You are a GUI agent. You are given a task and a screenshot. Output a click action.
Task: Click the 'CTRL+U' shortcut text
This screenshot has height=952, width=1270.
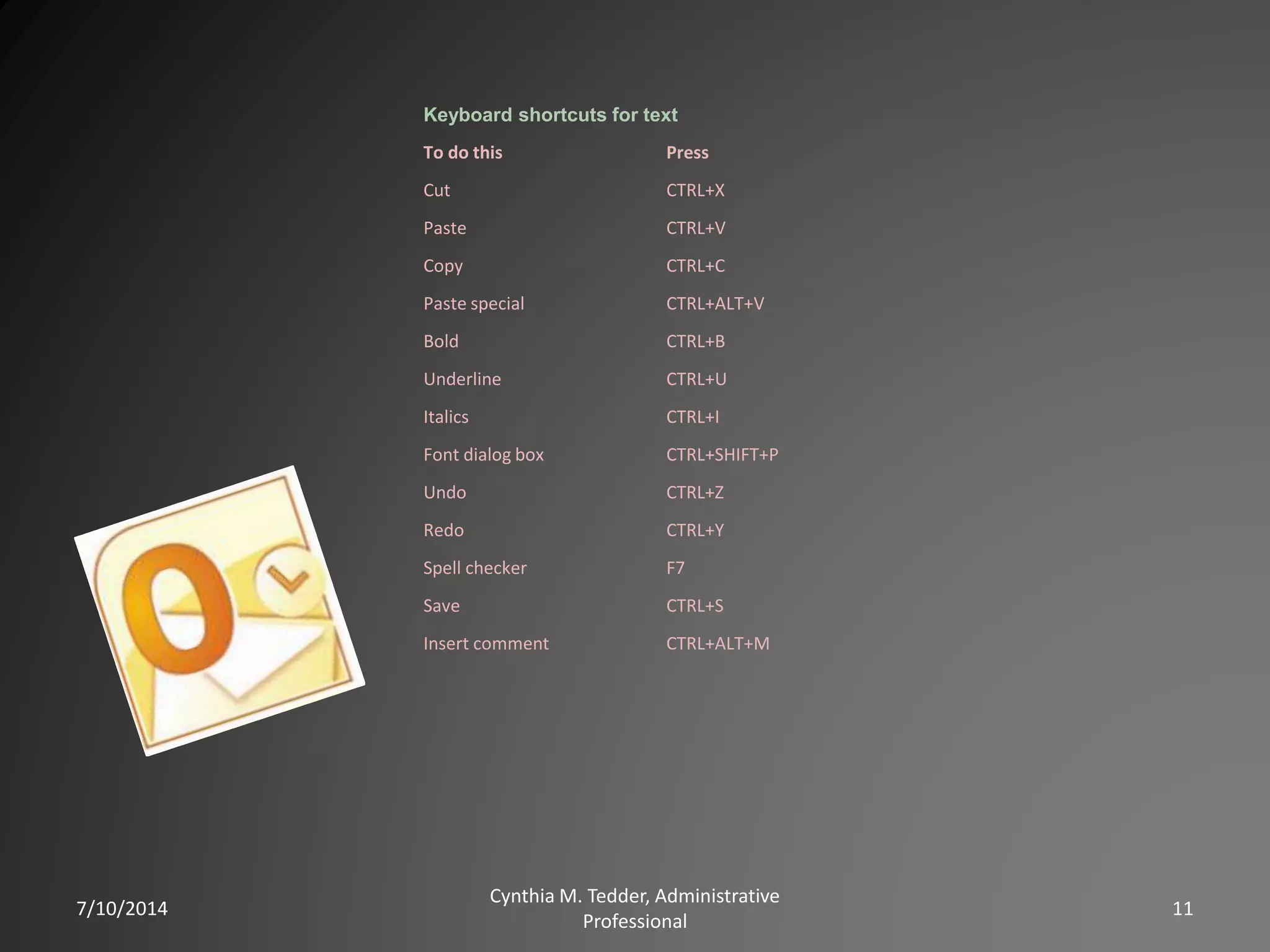tap(696, 379)
